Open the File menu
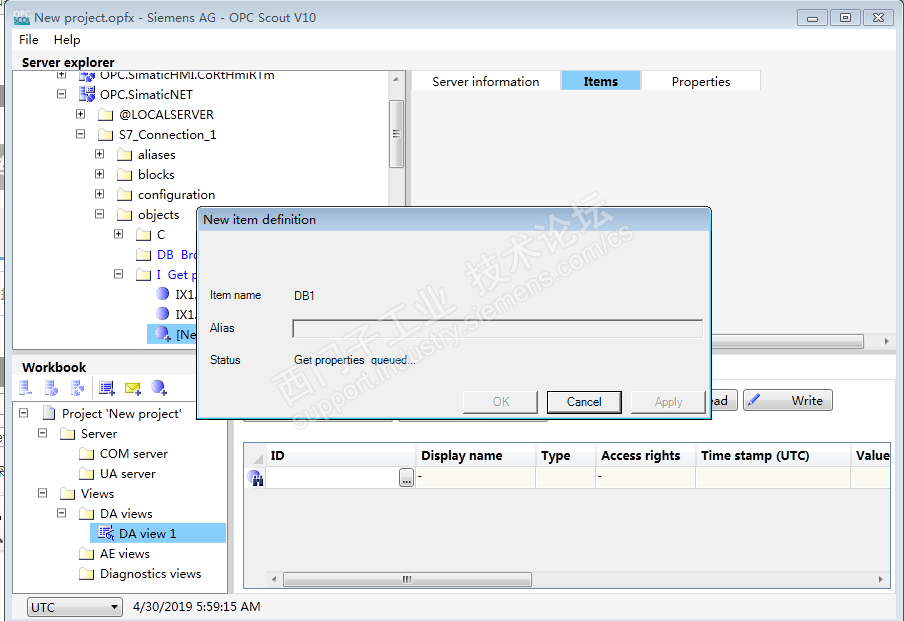Image resolution: width=904 pixels, height=621 pixels. pyautogui.click(x=28, y=40)
